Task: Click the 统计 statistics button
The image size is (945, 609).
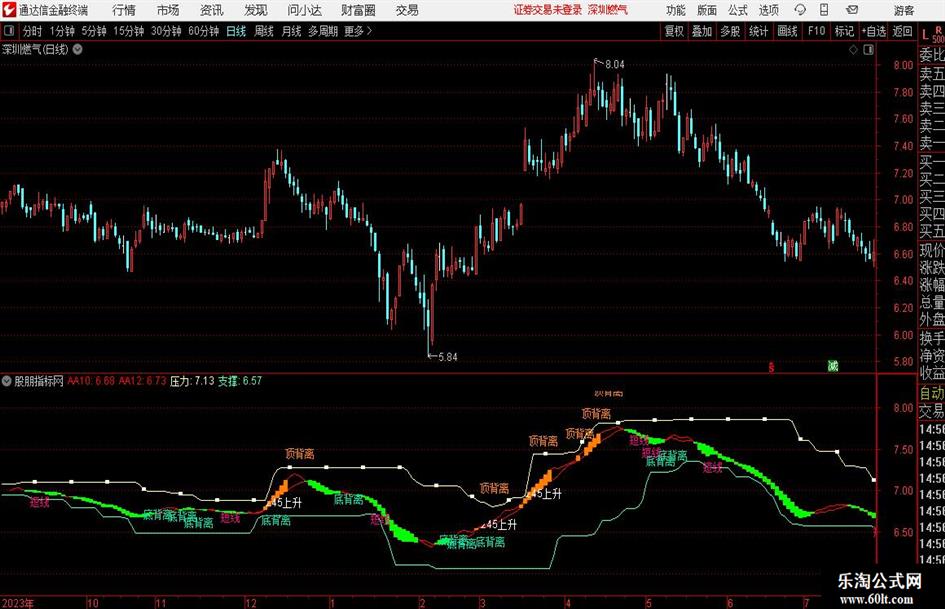Action: point(758,31)
